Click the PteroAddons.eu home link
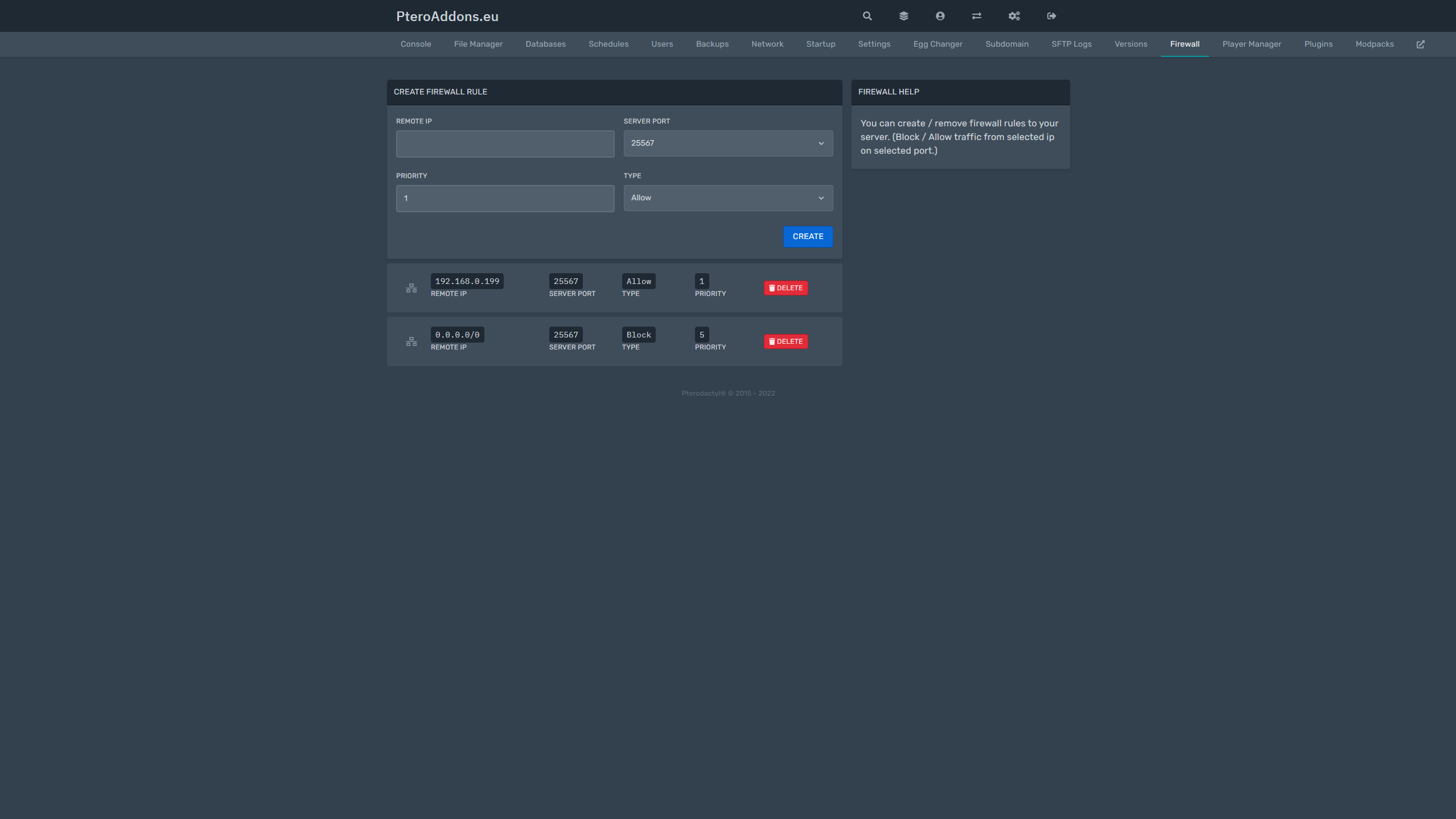 447,16
